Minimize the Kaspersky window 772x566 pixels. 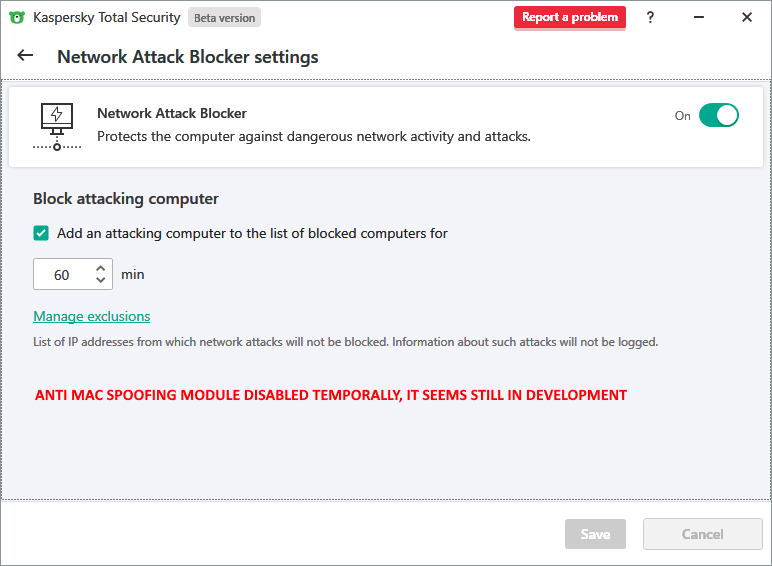tap(699, 17)
